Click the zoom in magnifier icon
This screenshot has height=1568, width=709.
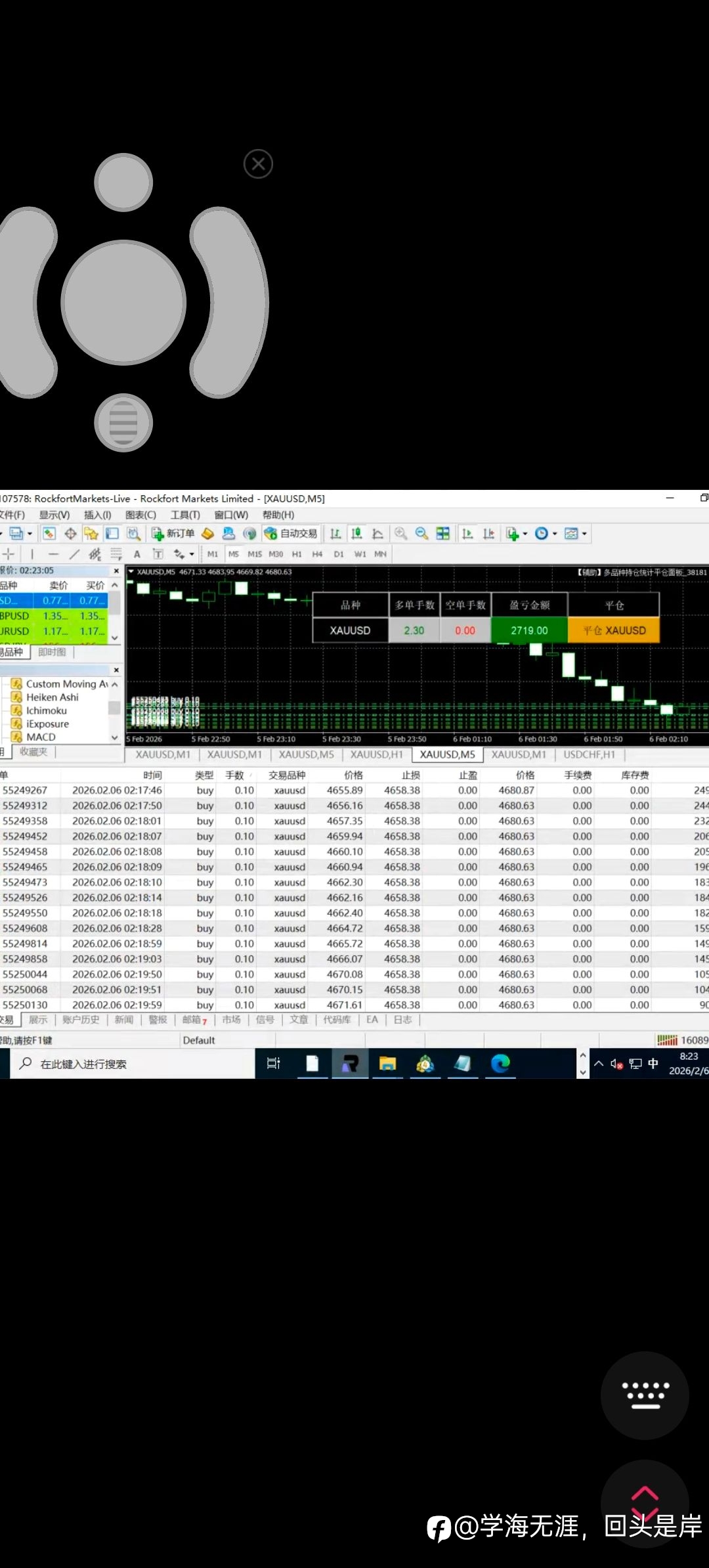coord(400,534)
